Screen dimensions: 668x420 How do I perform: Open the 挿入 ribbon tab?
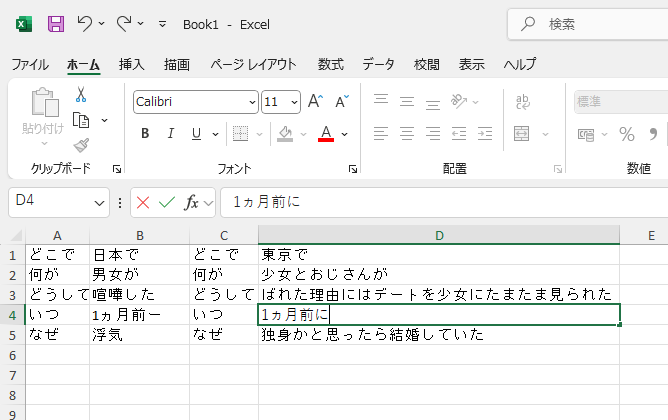tap(132, 64)
